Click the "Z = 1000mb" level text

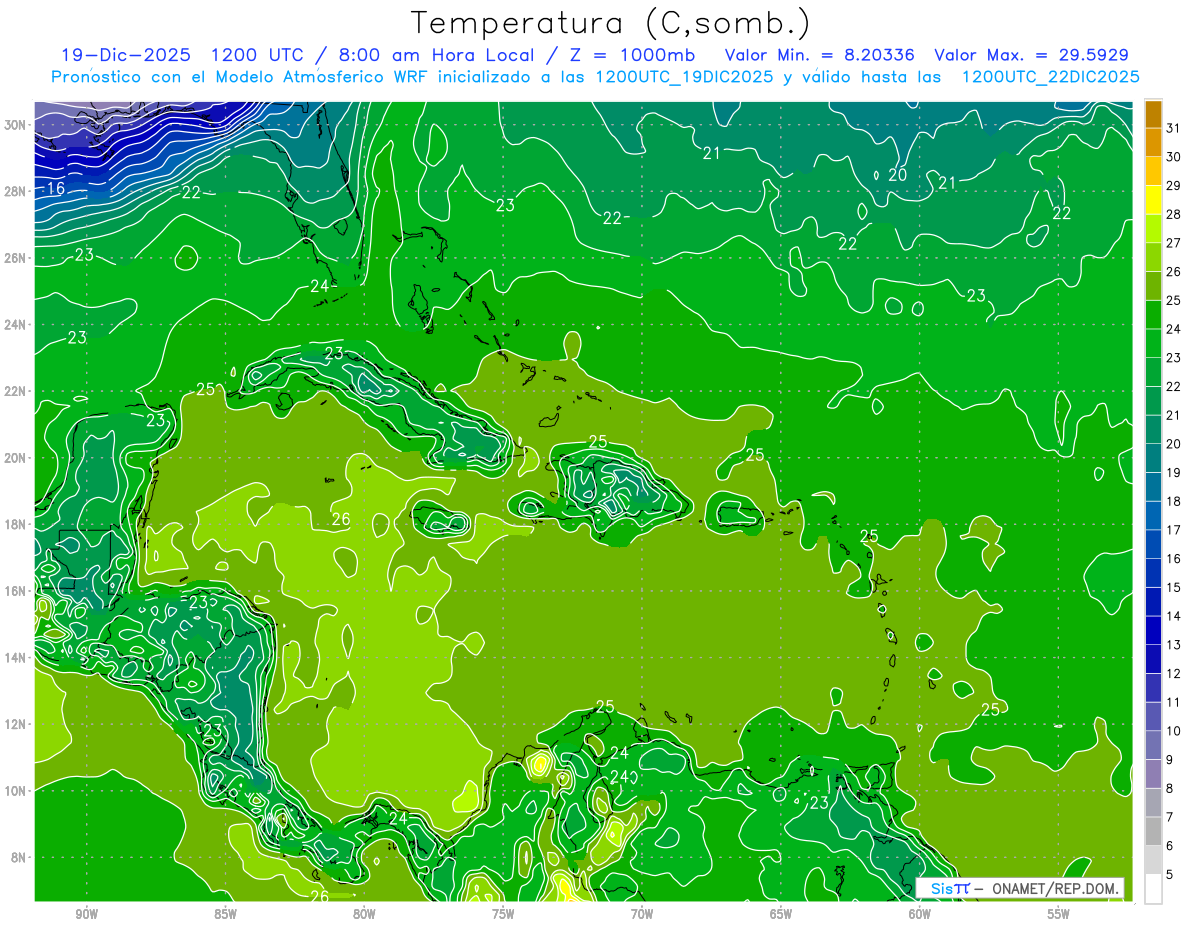click(630, 55)
